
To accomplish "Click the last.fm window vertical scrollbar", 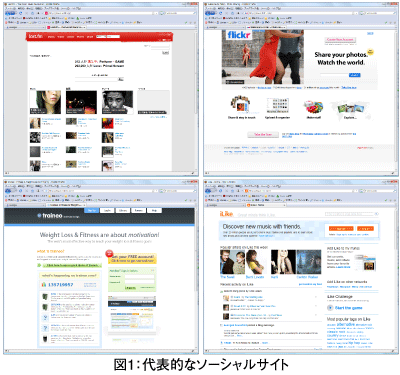I will 196,100.
